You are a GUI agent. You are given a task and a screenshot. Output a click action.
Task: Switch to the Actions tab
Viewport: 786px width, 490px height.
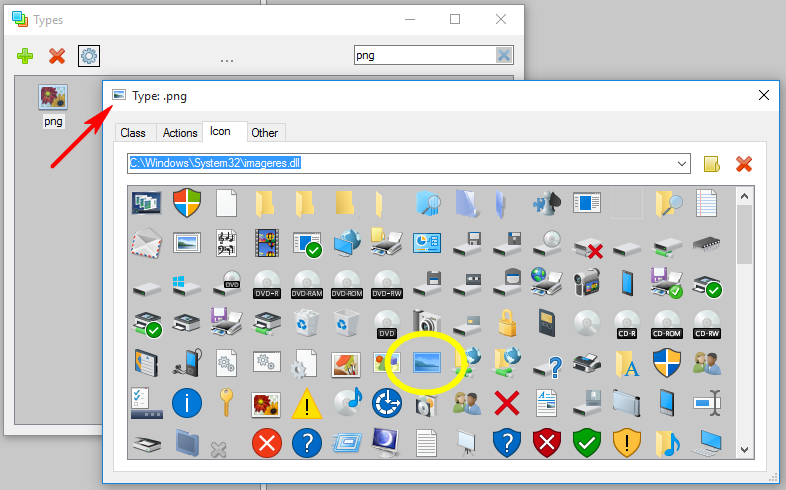(180, 133)
